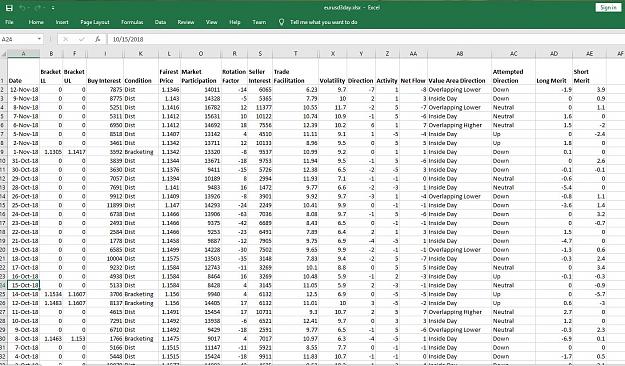Select column K header
The height and width of the screenshot is (366, 625).
[x=141, y=53]
